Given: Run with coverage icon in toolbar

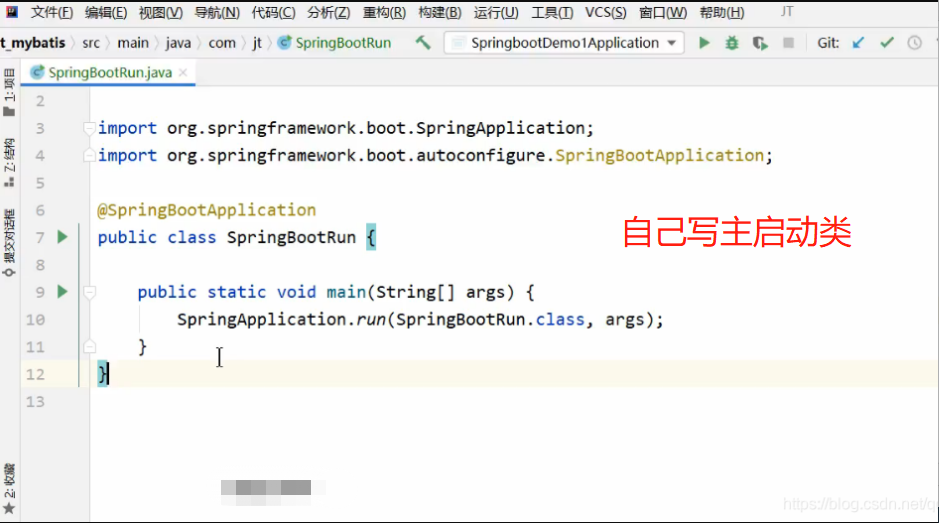Looking at the screenshot, I should [x=760, y=43].
